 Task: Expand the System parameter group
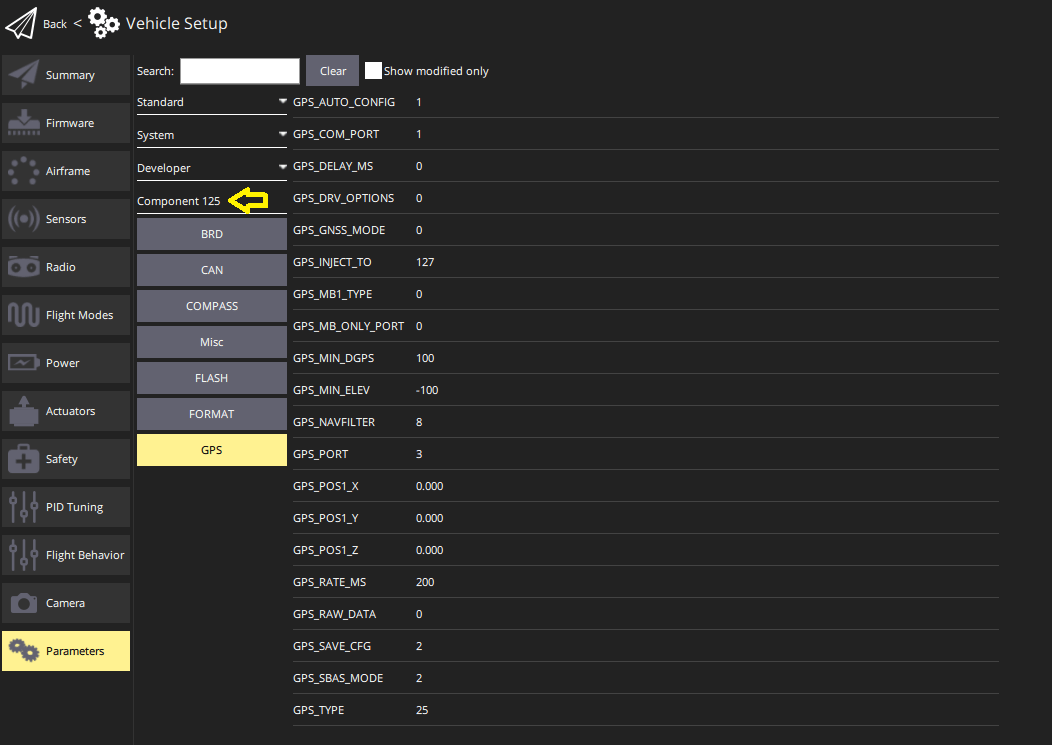click(x=211, y=134)
